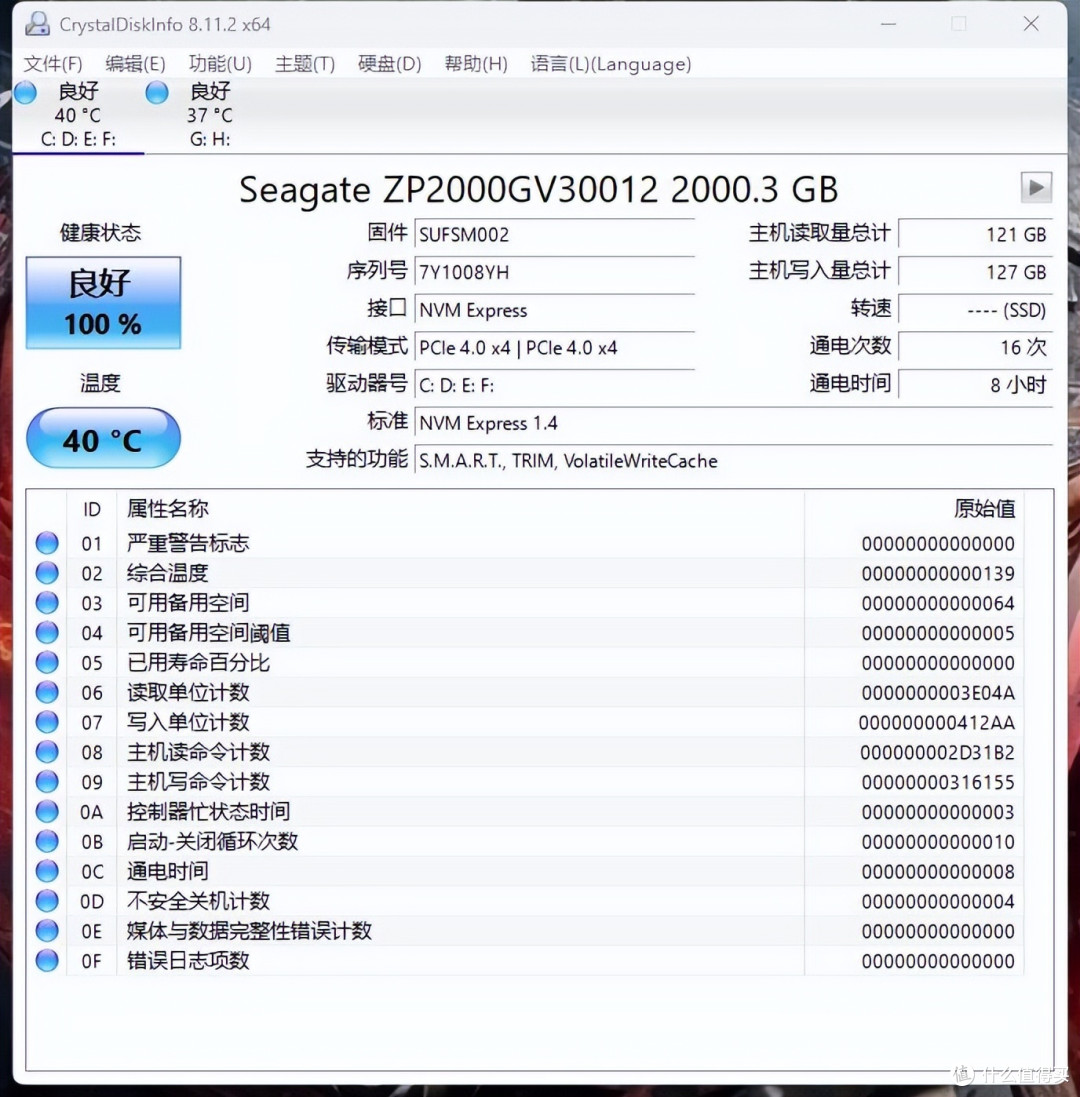Open the 语言(L)(Language) menu
This screenshot has width=1080, height=1097.
point(611,64)
